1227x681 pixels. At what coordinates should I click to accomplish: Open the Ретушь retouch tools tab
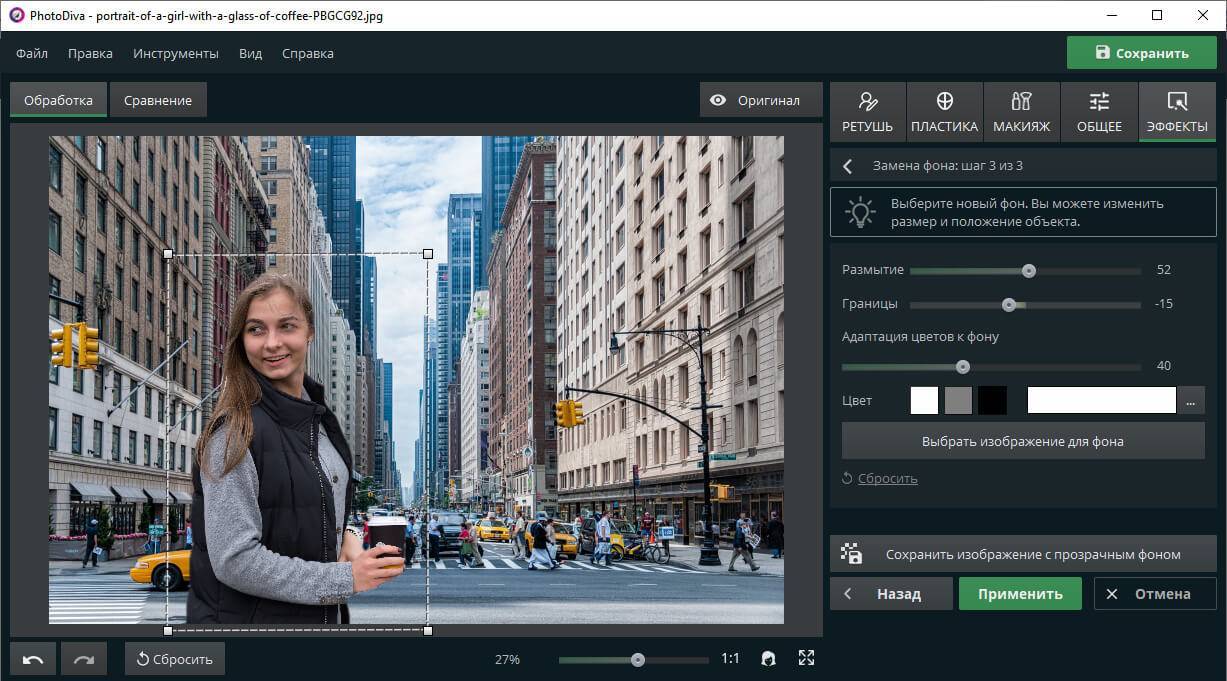867,111
